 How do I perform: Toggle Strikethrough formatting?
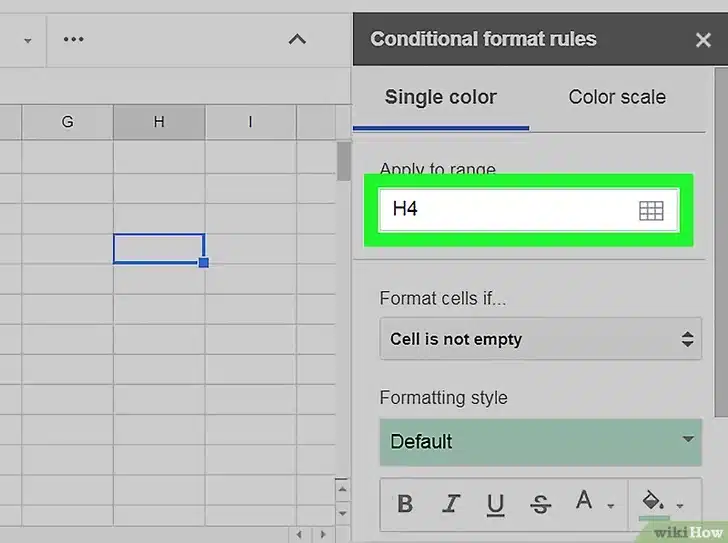tap(541, 504)
